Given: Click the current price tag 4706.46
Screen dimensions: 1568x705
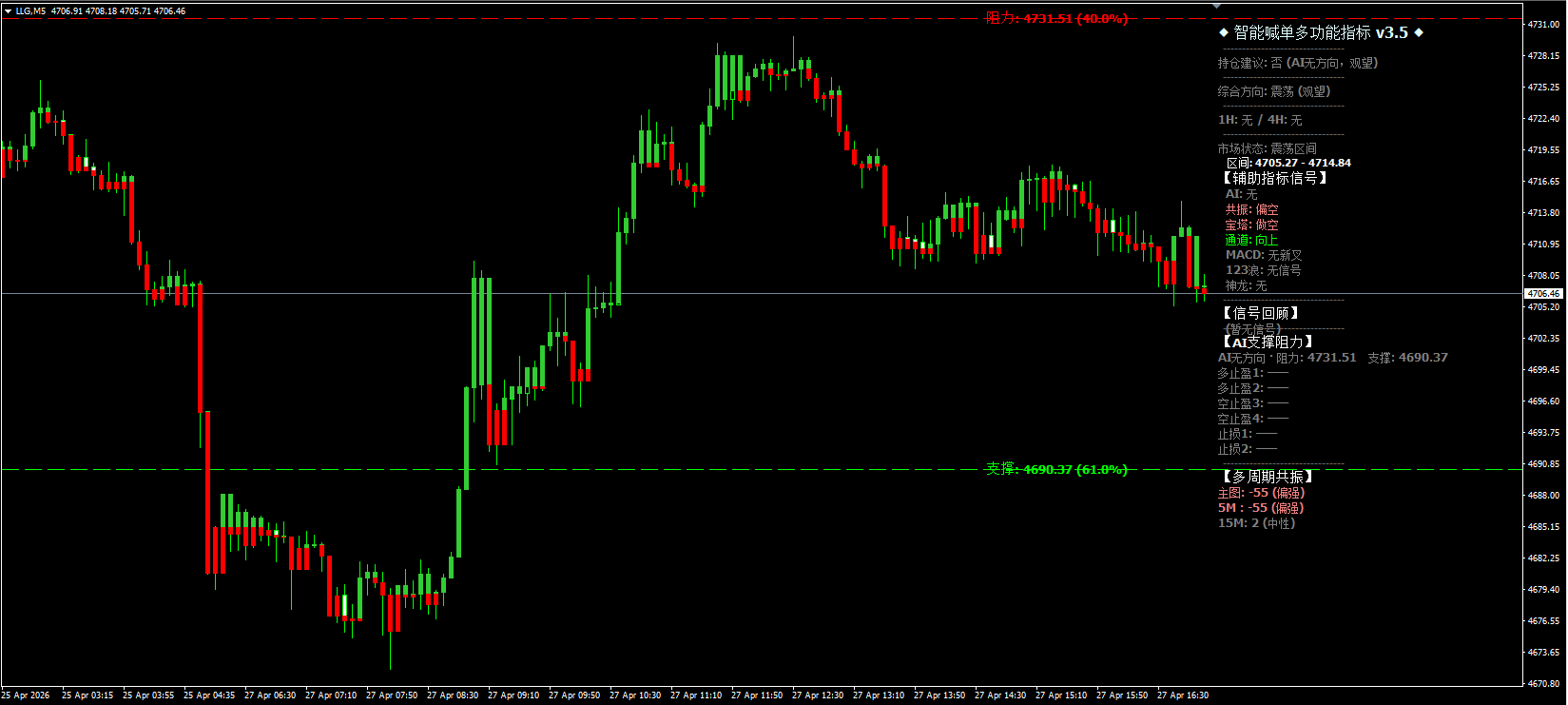Looking at the screenshot, I should click(x=1545, y=294).
